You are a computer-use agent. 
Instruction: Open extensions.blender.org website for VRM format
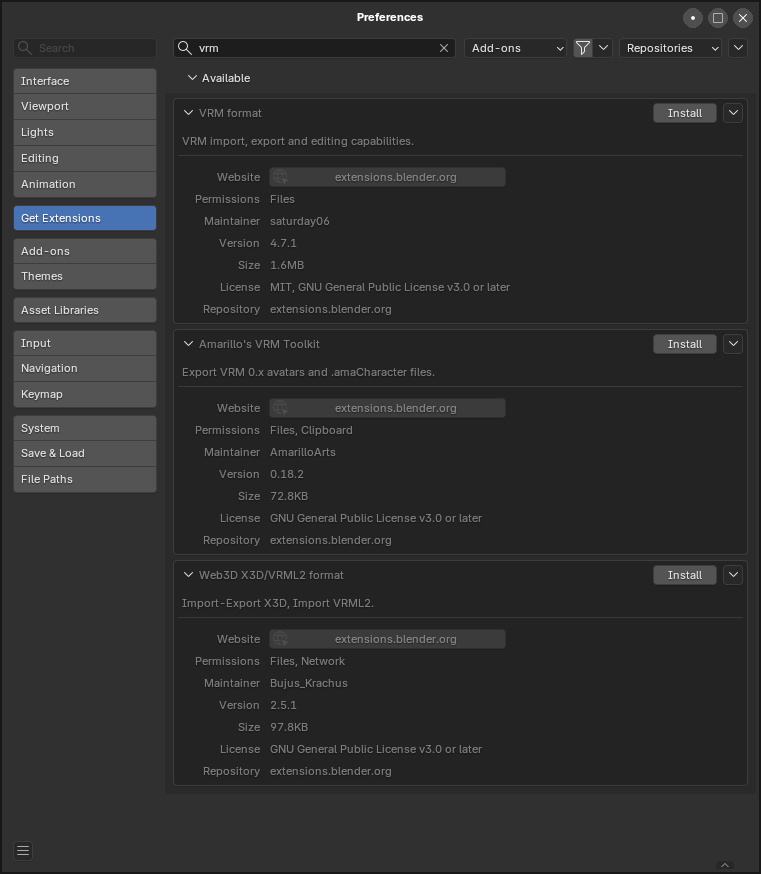click(x=387, y=177)
